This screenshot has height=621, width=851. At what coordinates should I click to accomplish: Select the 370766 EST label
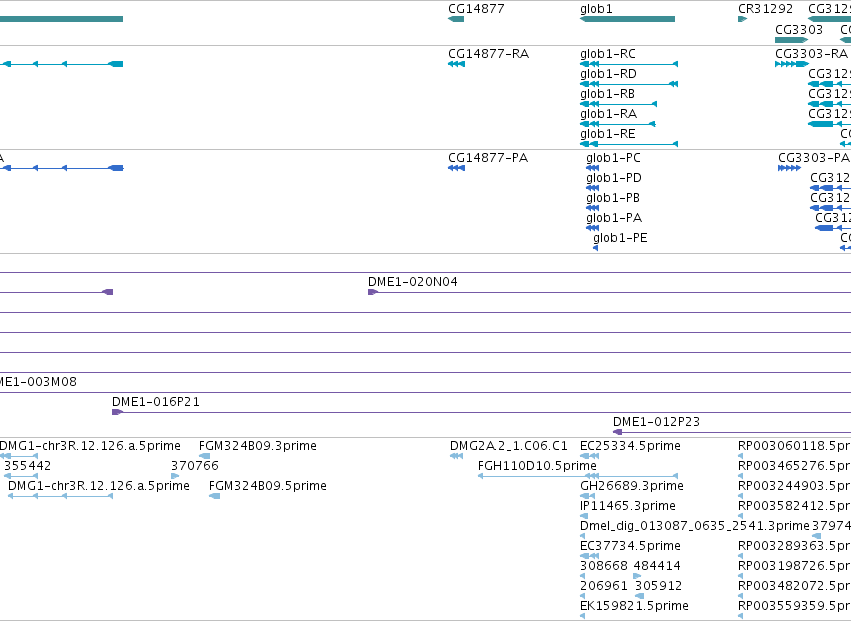click(195, 466)
